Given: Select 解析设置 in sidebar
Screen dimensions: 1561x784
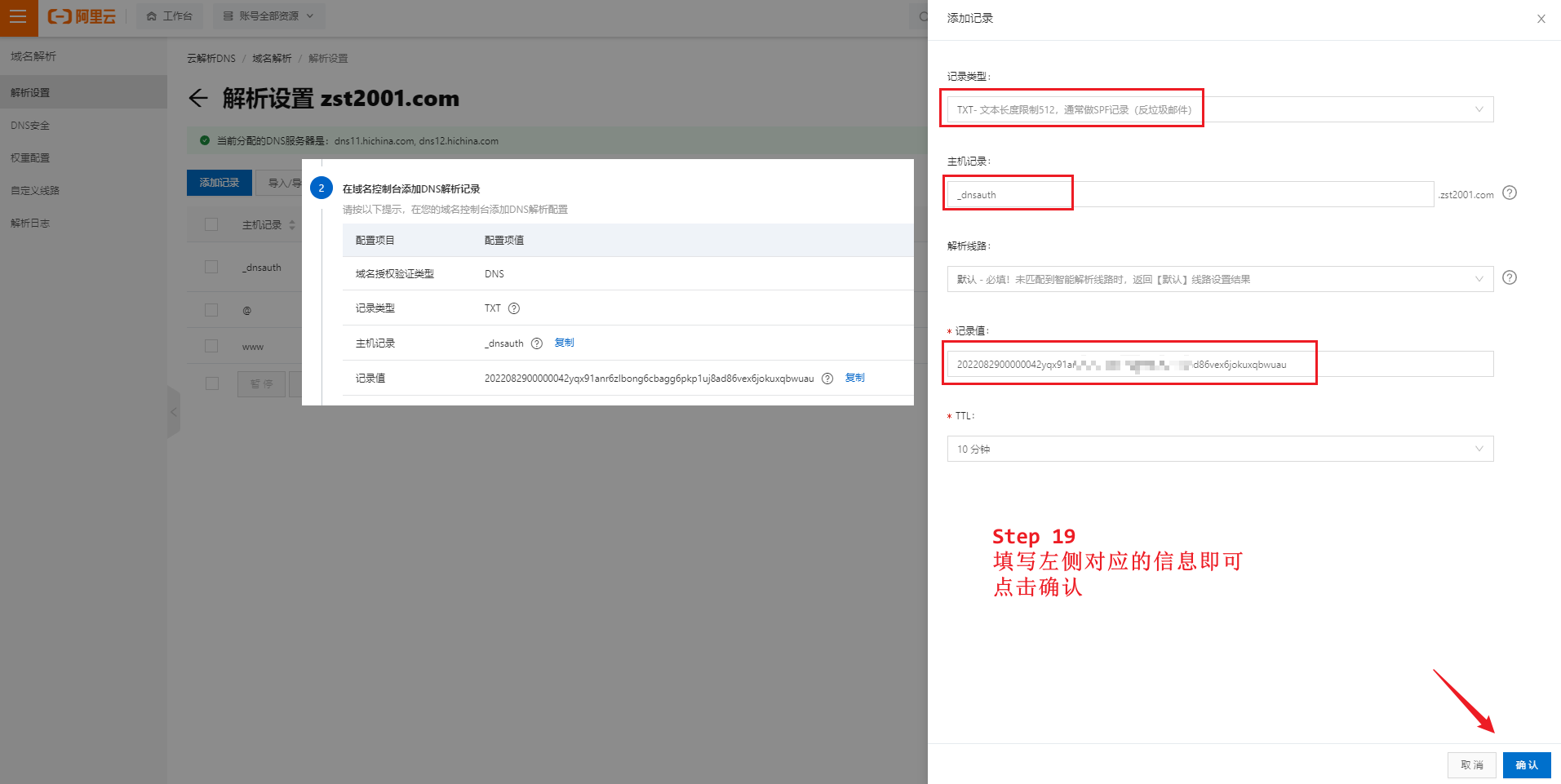Looking at the screenshot, I should tap(83, 92).
